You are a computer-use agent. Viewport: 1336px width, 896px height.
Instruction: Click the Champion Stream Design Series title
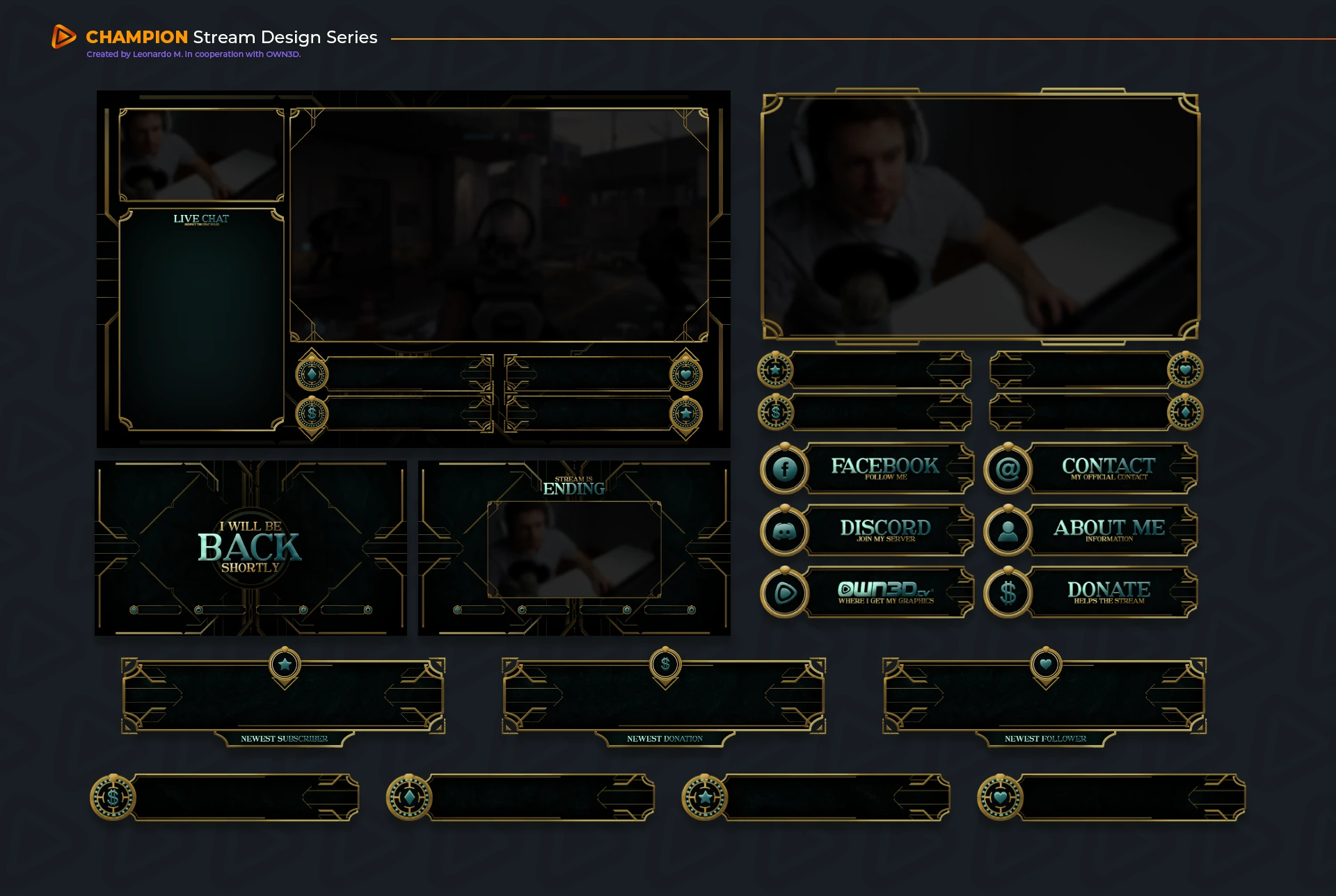tap(231, 37)
